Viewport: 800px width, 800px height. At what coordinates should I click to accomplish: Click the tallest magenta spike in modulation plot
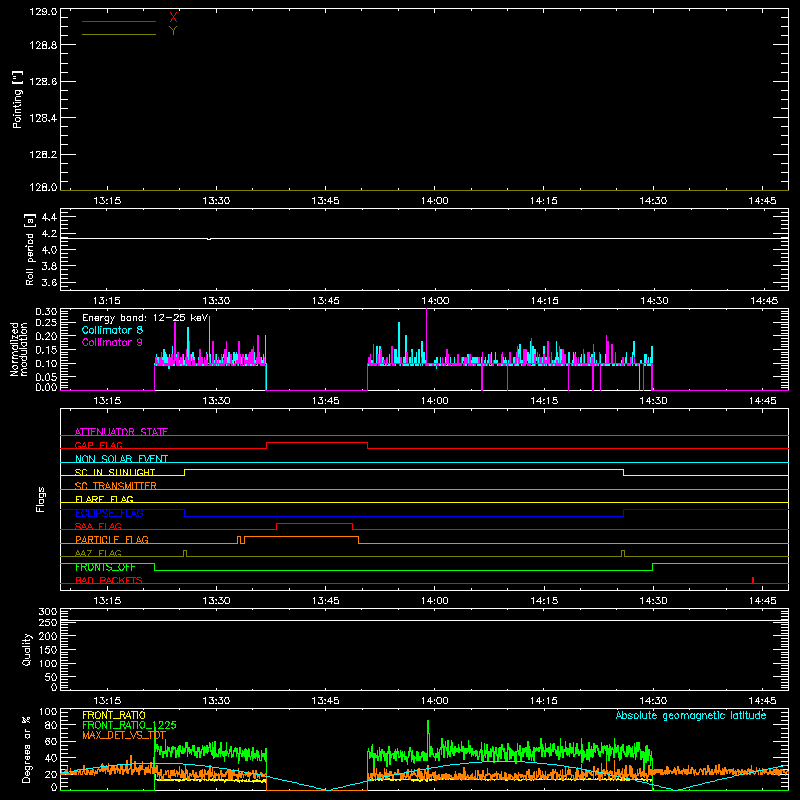pos(427,336)
